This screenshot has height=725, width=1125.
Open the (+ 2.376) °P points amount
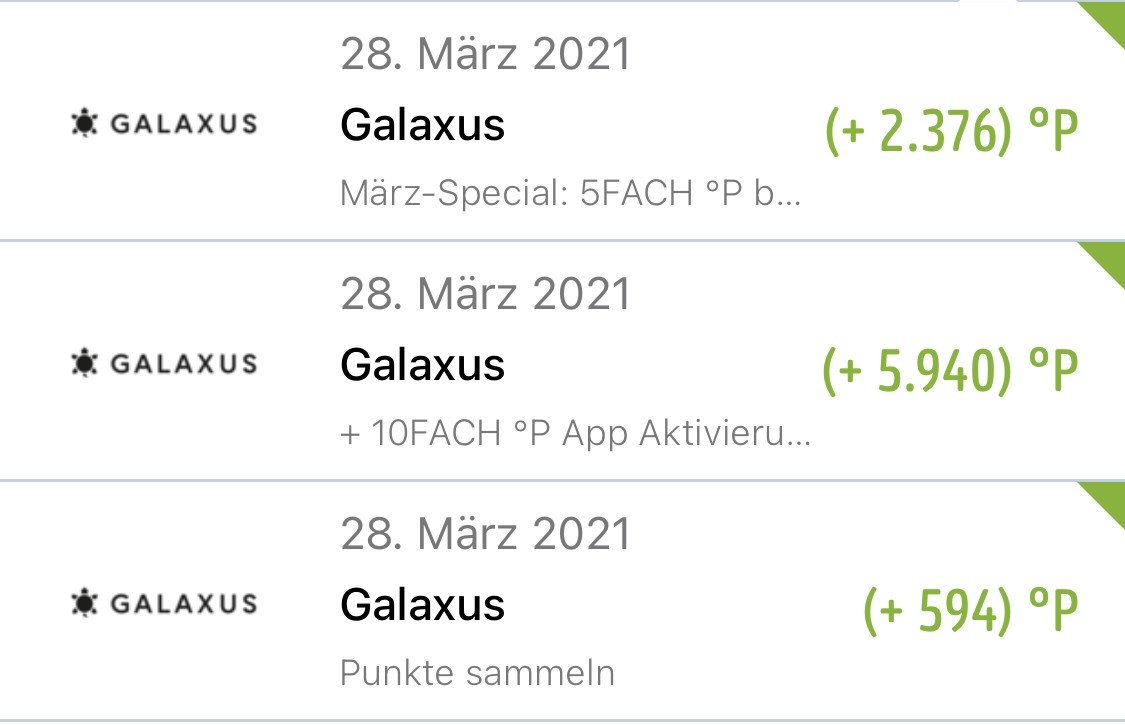[x=951, y=130]
